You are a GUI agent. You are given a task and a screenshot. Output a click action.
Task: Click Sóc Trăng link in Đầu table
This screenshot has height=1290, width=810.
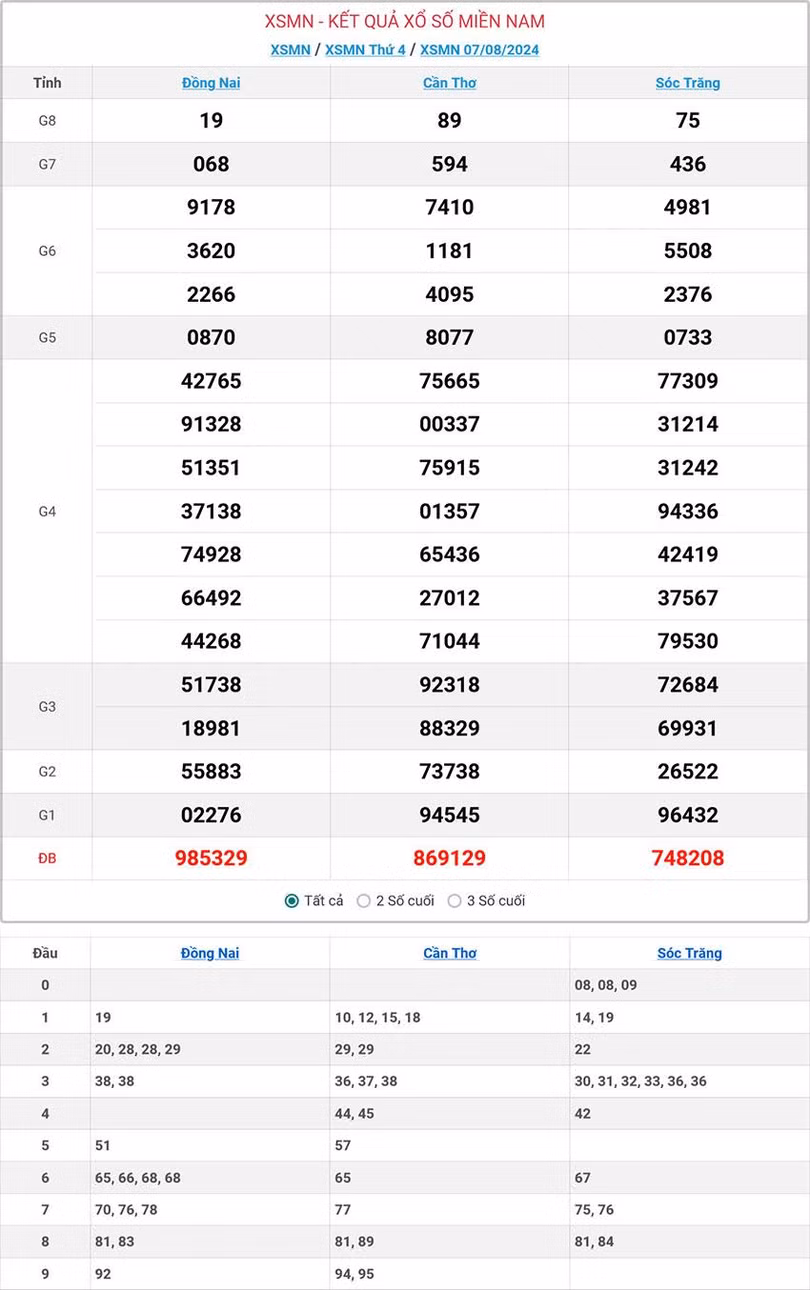(689, 953)
